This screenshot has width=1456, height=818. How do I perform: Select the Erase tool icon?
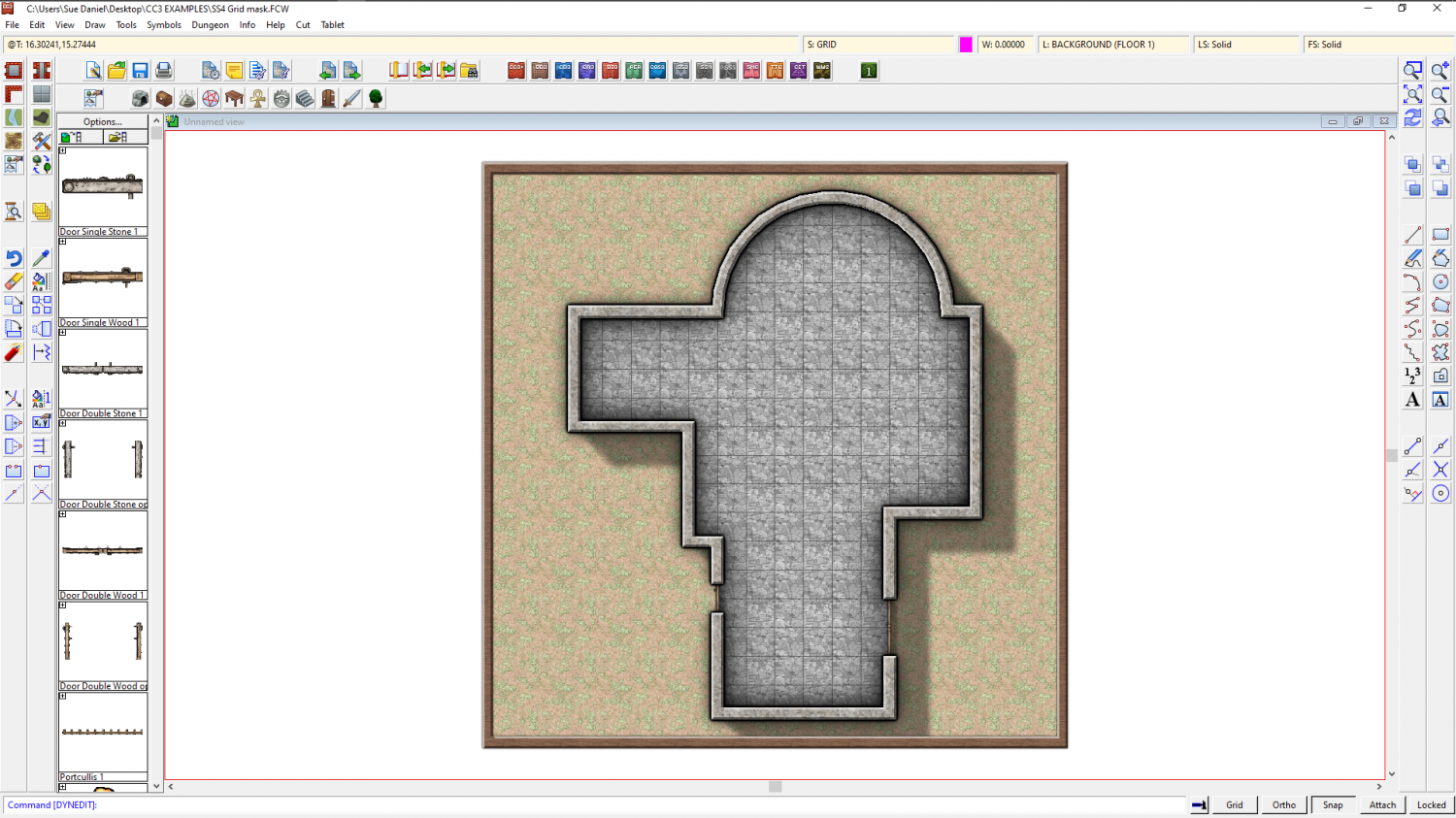pos(14,281)
